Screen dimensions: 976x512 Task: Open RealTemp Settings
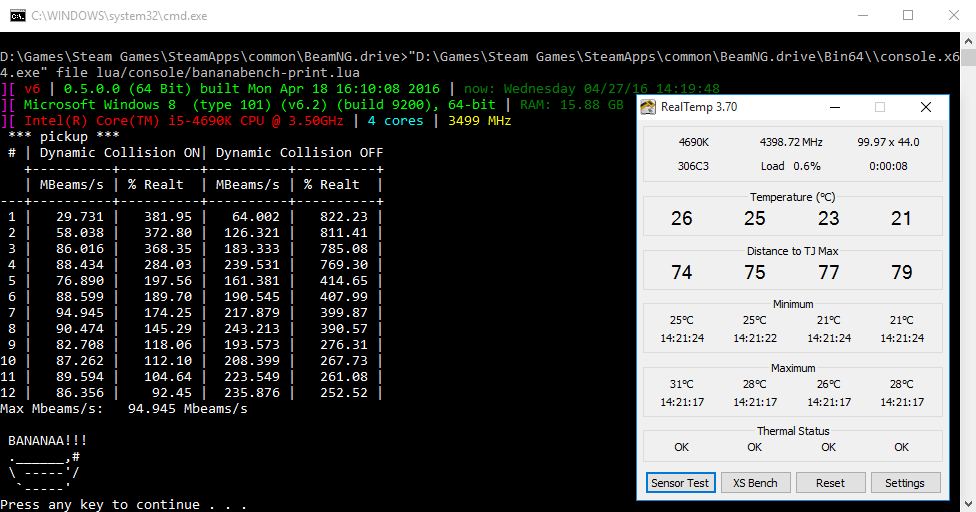[904, 483]
